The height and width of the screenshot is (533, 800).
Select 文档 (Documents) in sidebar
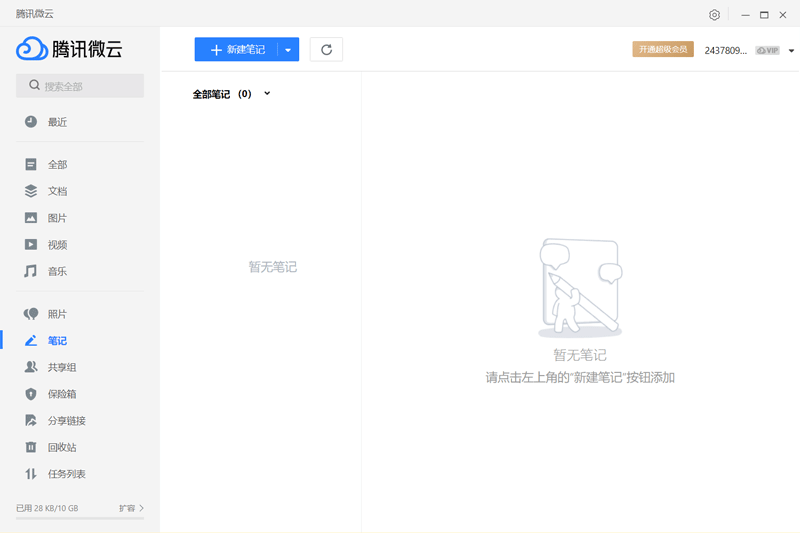[x=57, y=191]
